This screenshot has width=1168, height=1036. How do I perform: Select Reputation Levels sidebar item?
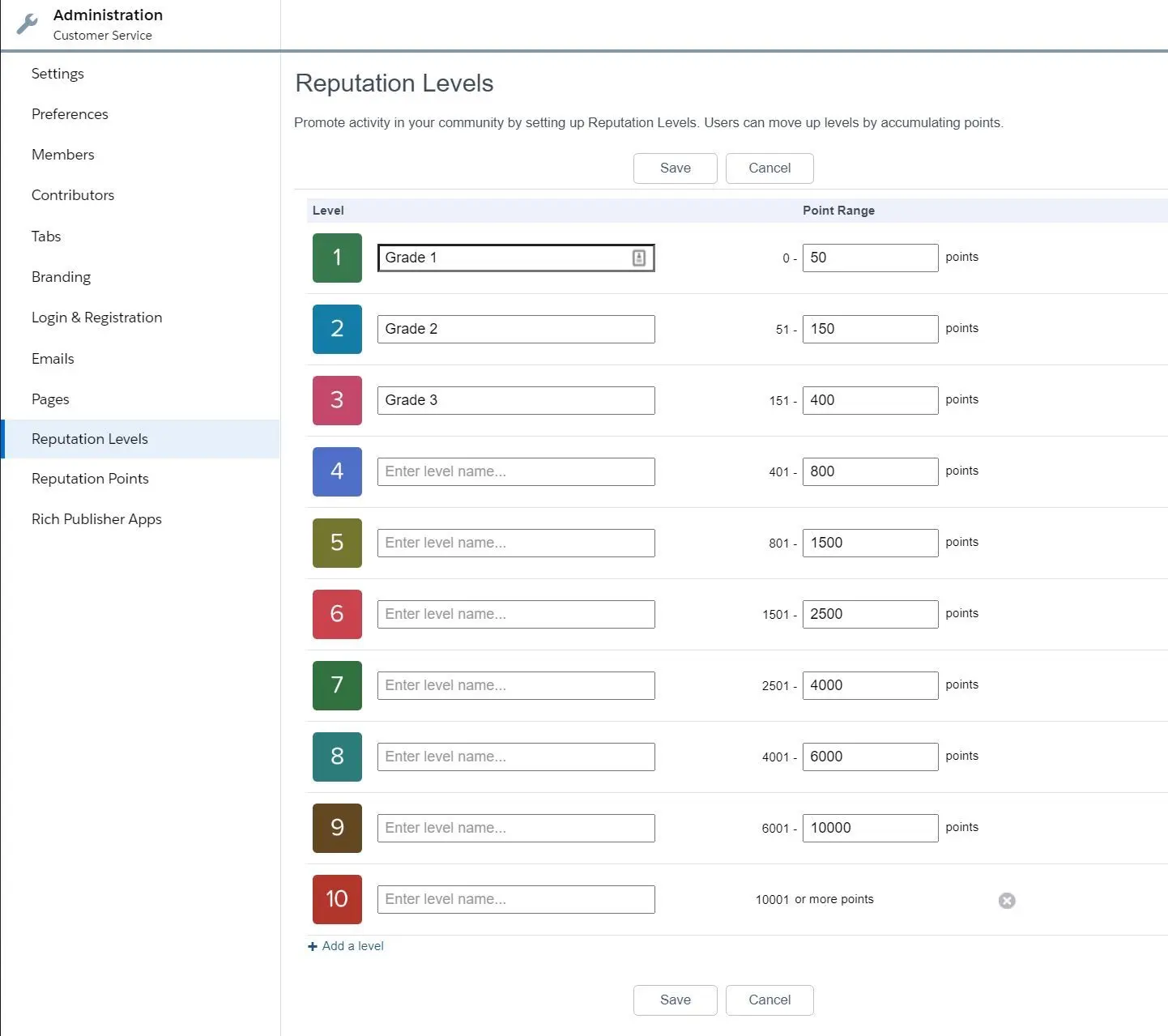[140, 439]
